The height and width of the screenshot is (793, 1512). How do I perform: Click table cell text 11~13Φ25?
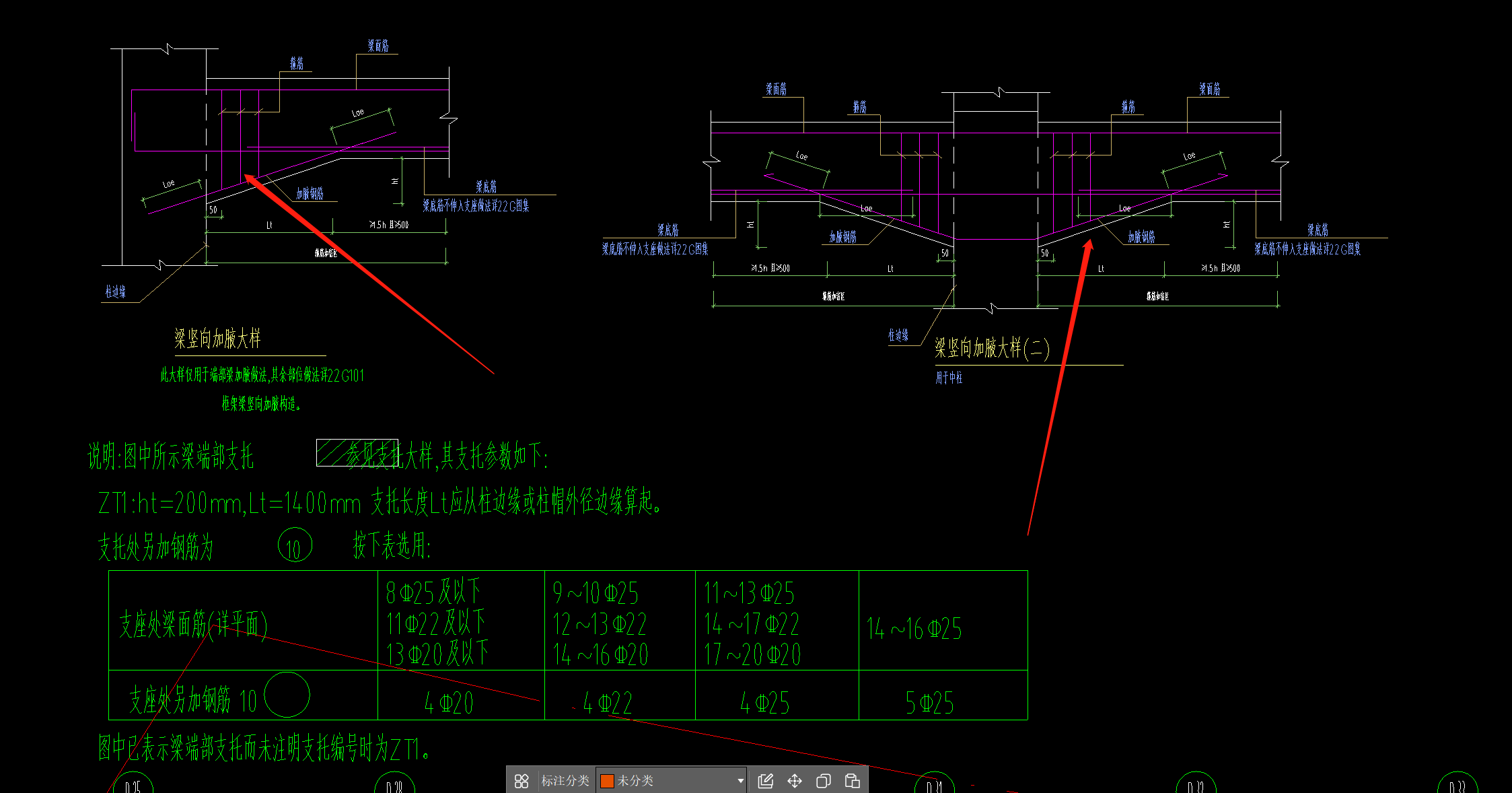click(750, 593)
